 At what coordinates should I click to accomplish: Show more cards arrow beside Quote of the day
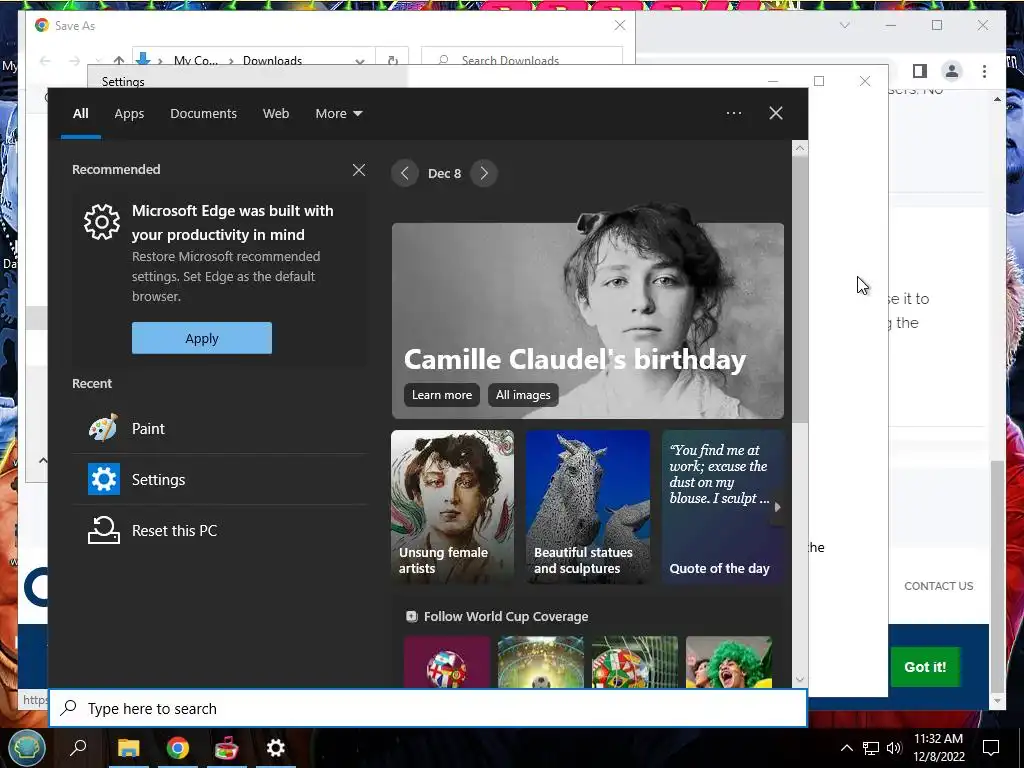pyautogui.click(x=777, y=507)
